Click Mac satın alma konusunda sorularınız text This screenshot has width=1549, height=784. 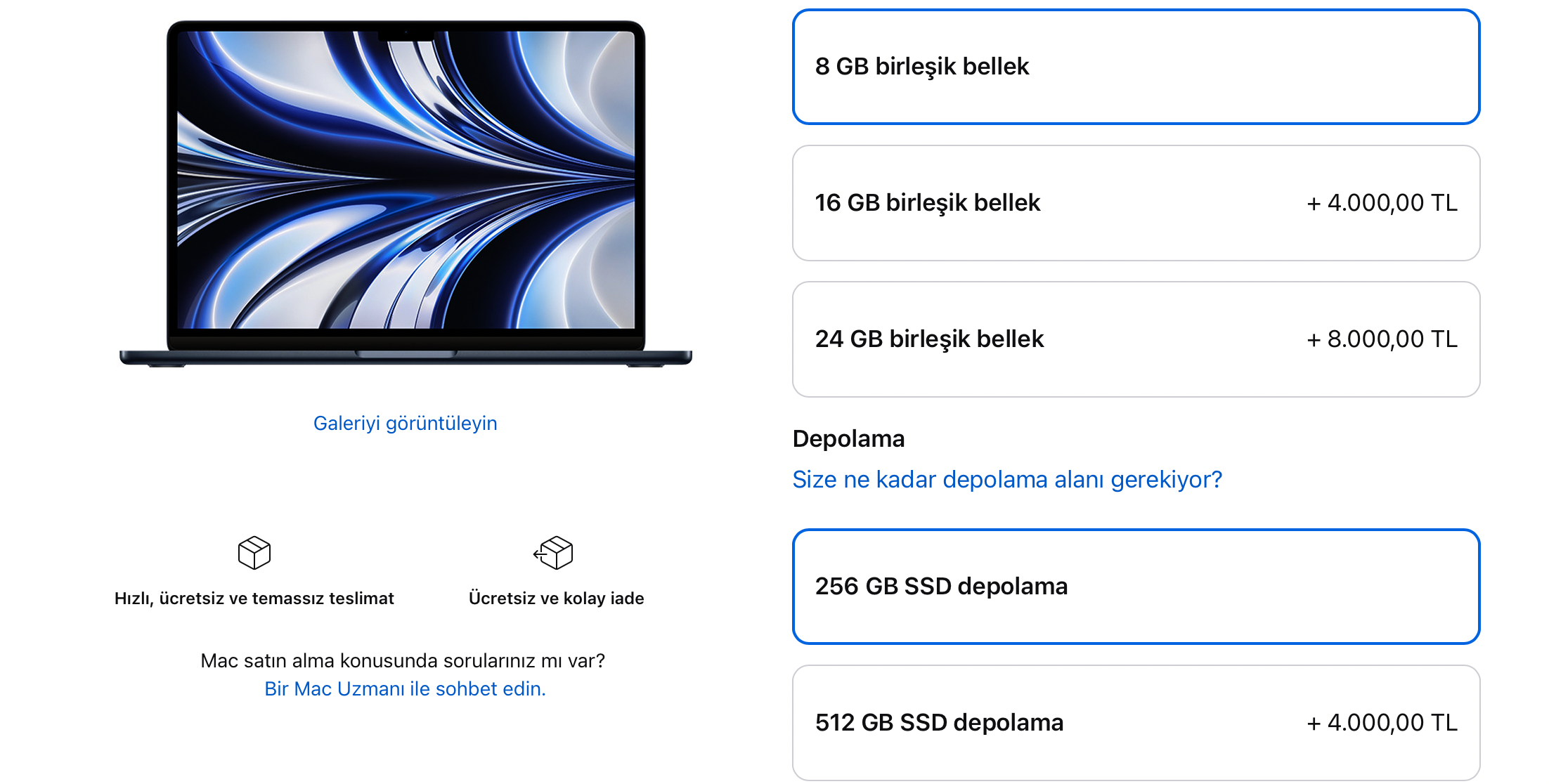403,660
